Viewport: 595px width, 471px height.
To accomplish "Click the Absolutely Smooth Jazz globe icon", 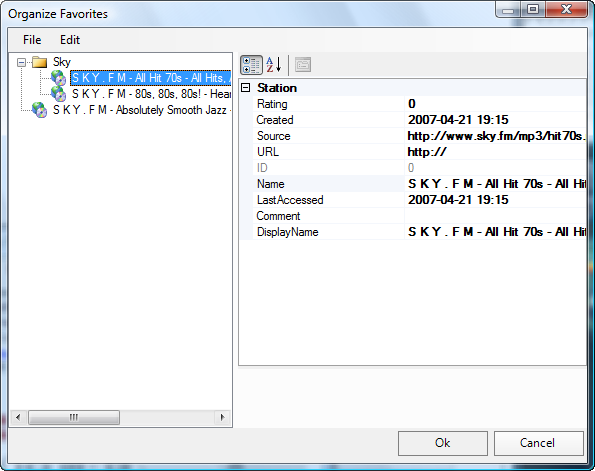I will (x=39, y=110).
